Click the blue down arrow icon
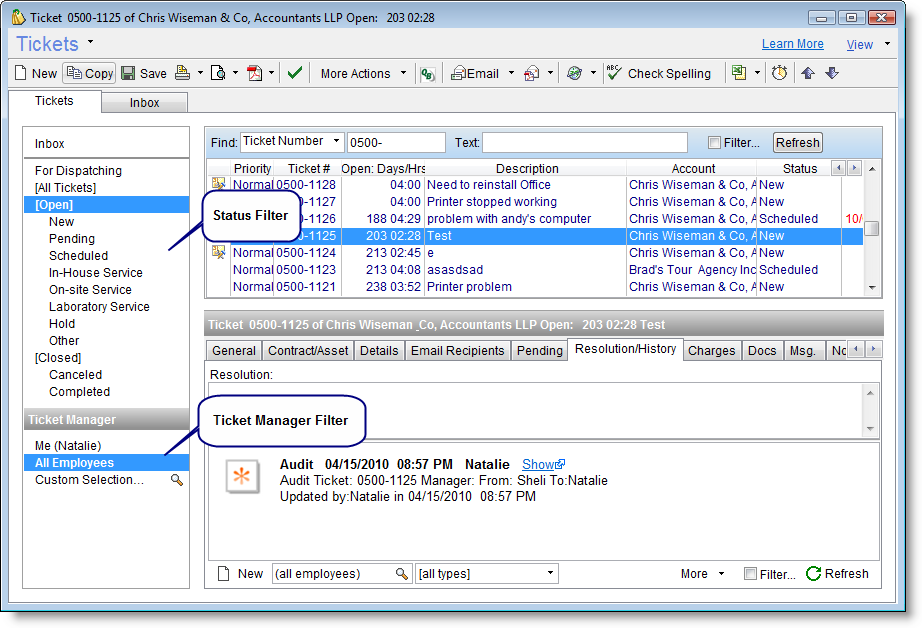Screen dimensions: 922x628 (832, 73)
